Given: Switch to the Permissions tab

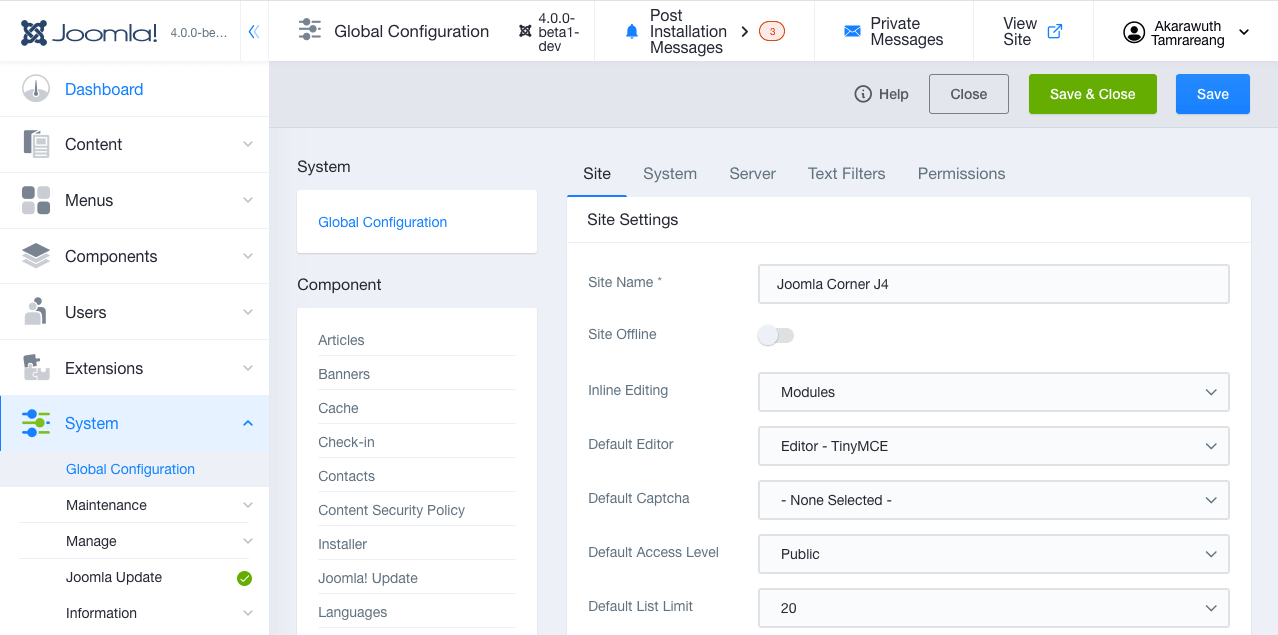Looking at the screenshot, I should pyautogui.click(x=962, y=173).
